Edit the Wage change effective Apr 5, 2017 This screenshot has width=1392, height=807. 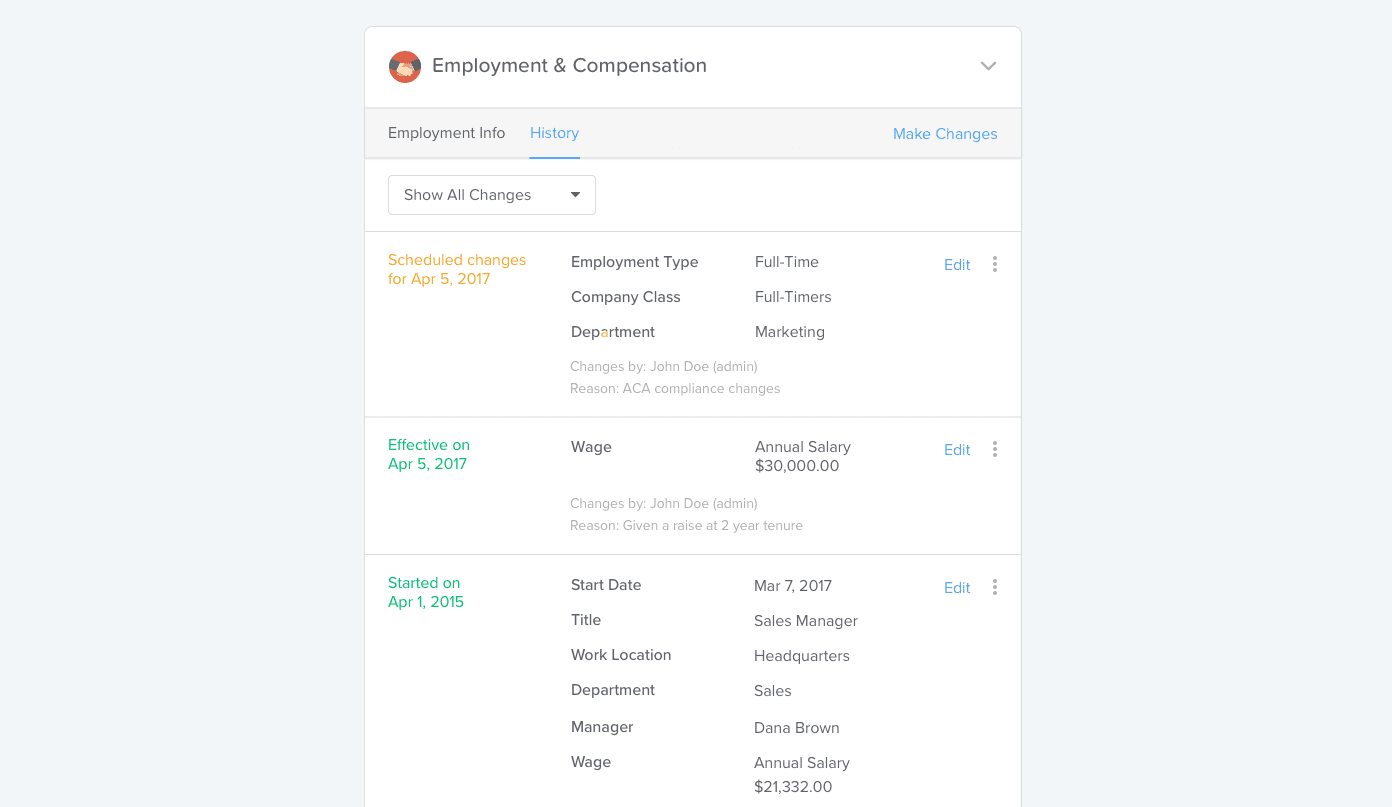tap(956, 450)
